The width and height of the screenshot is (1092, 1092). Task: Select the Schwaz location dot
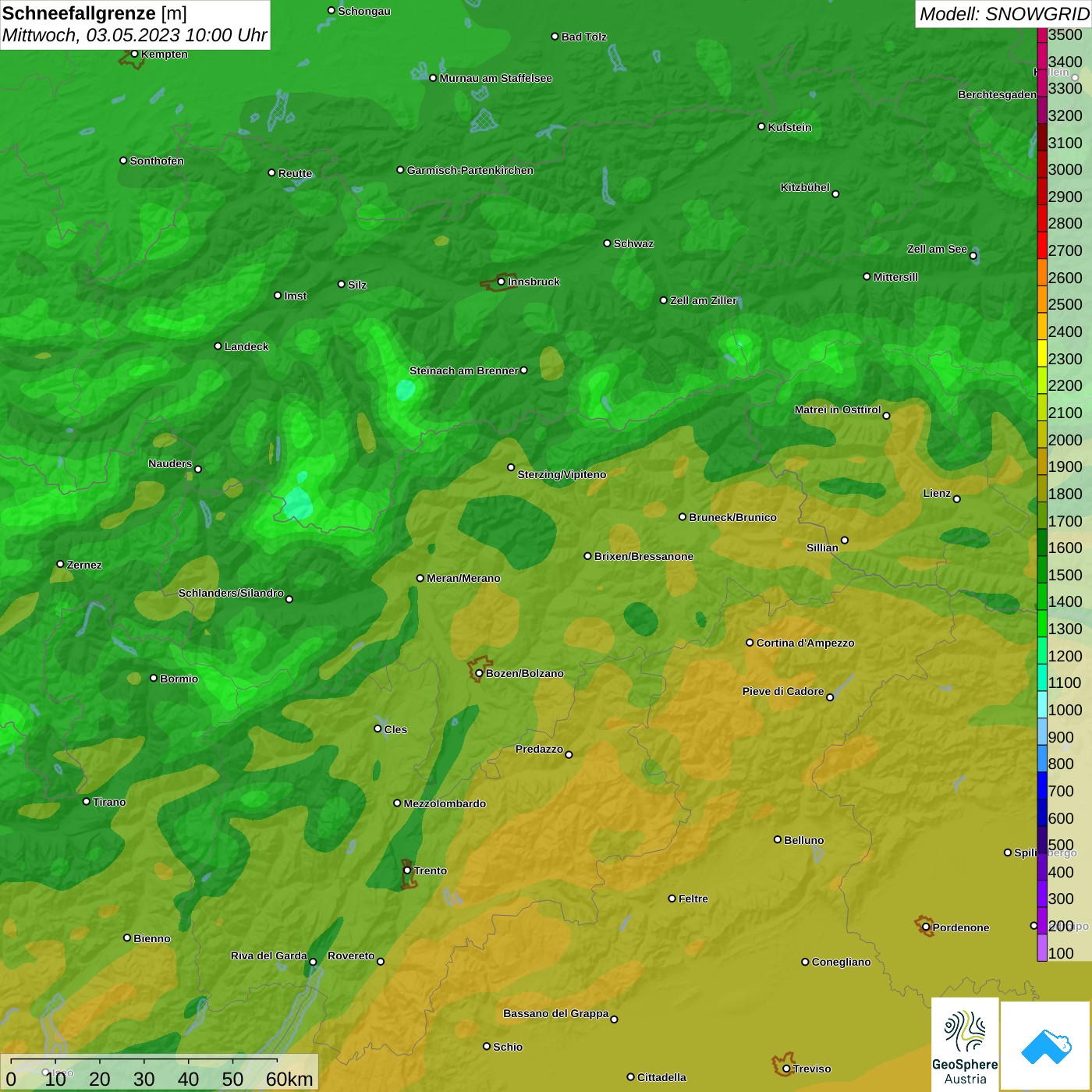(607, 243)
